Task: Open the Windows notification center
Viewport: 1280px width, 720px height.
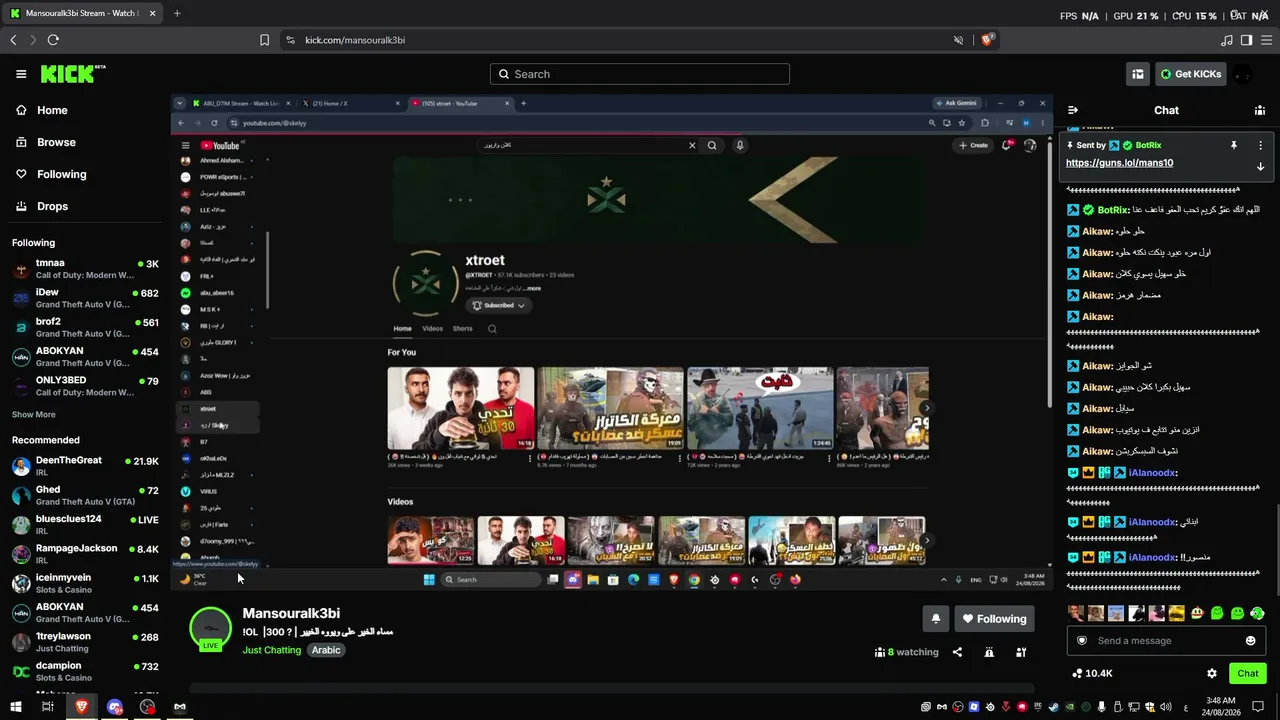Action: tap(1258, 707)
